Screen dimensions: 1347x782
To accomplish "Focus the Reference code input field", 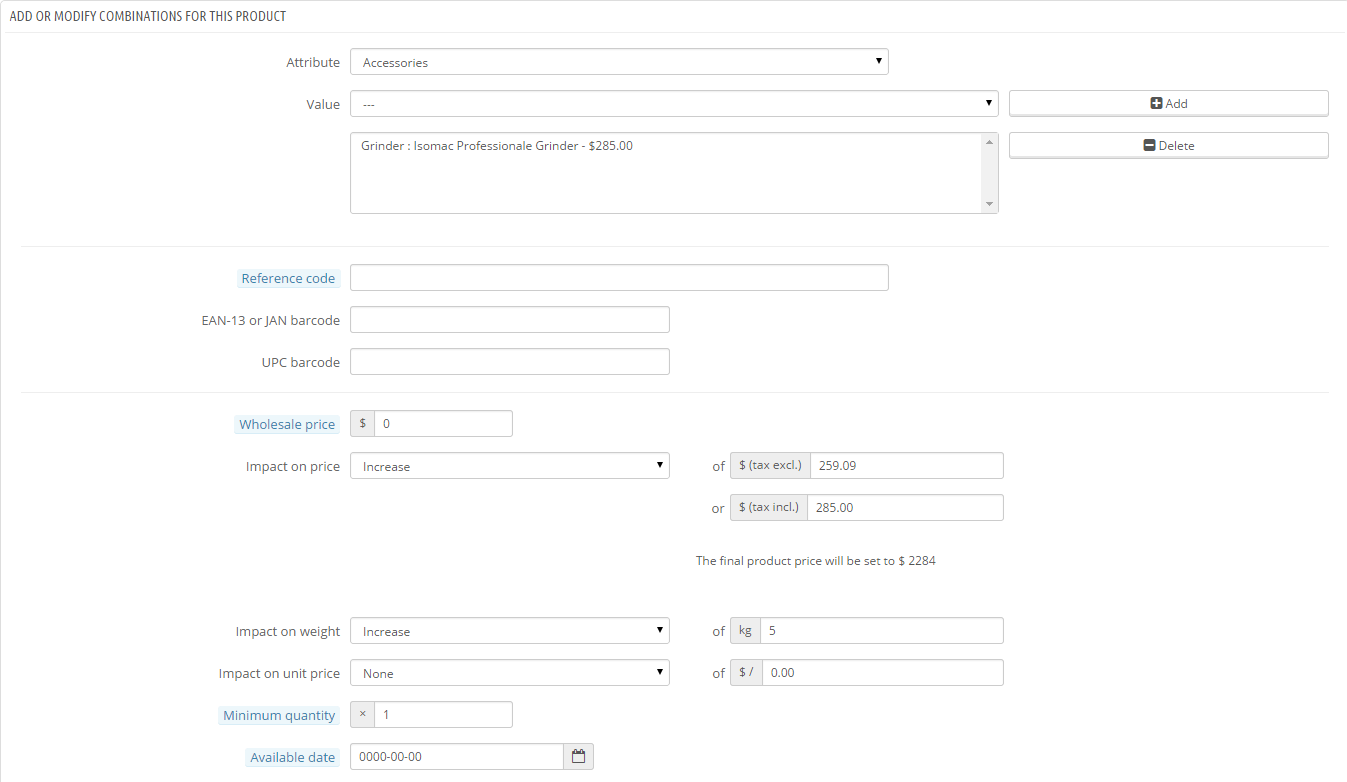I will click(x=619, y=278).
